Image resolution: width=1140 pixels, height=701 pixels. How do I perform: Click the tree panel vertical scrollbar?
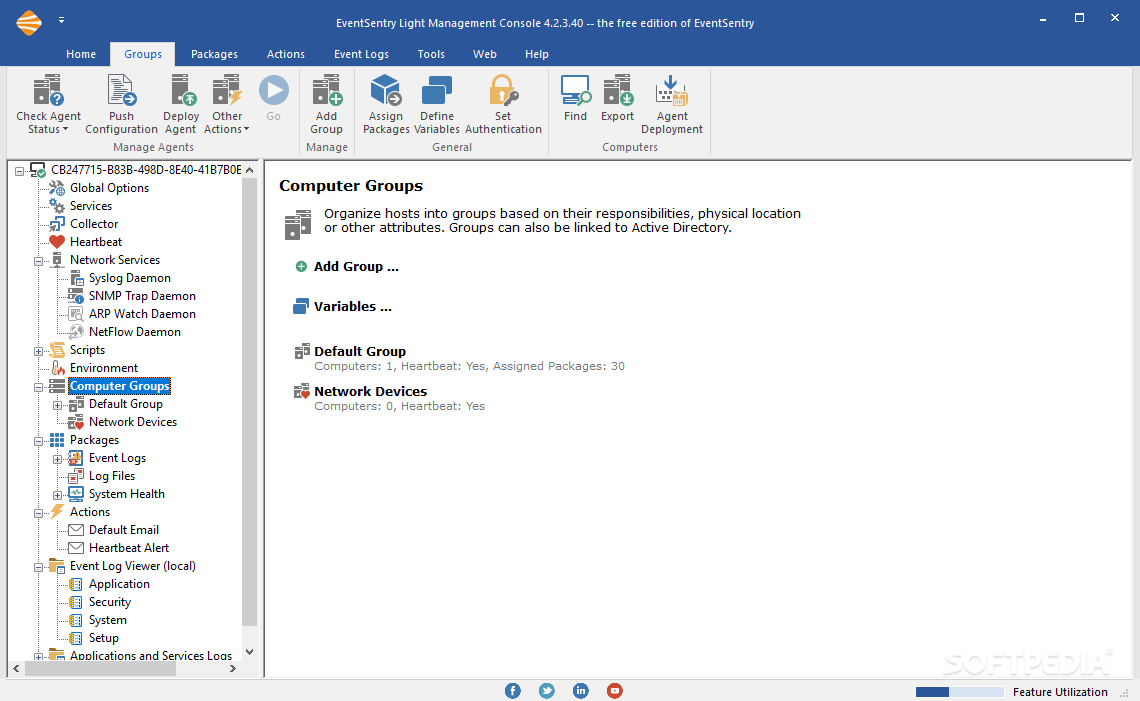click(x=249, y=401)
